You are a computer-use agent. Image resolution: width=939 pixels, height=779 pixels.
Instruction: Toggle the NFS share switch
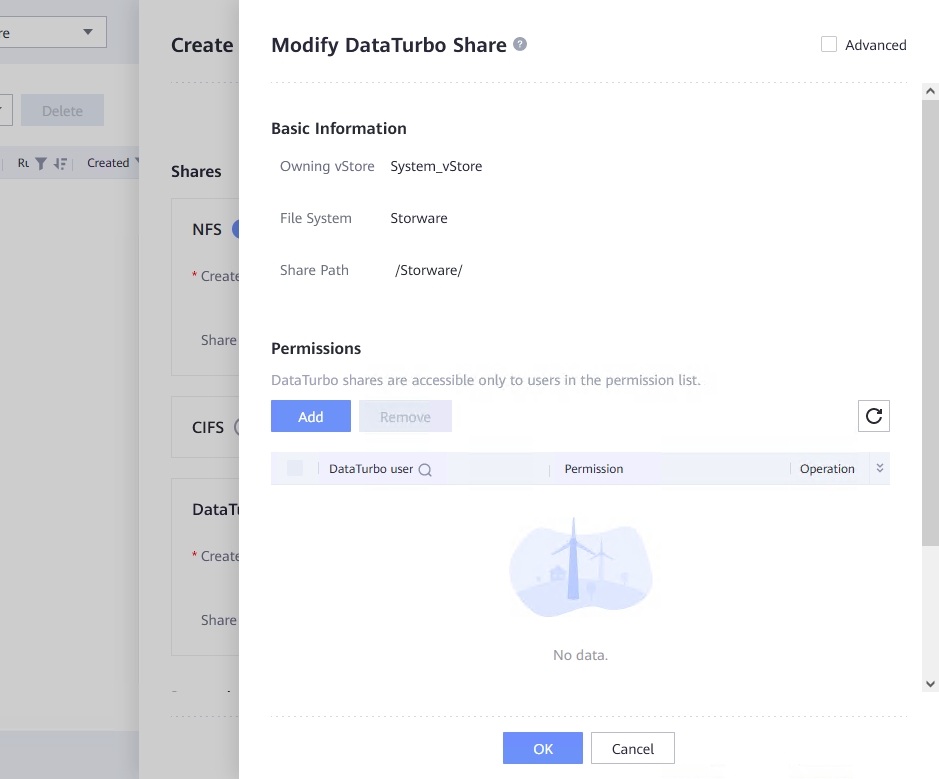(236, 229)
